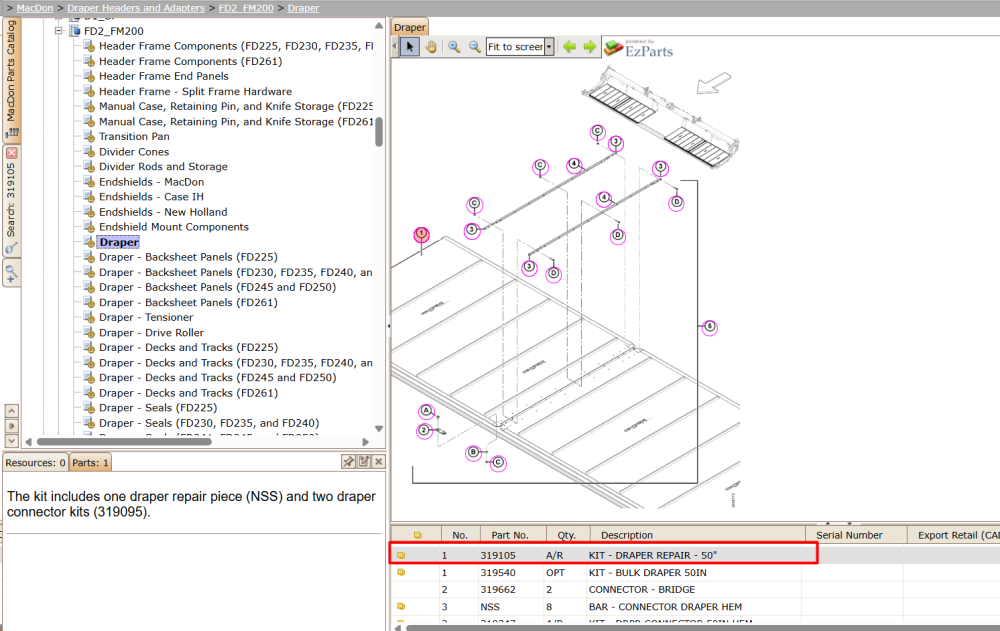Click the up arrow button at left panel corner

click(x=11, y=411)
